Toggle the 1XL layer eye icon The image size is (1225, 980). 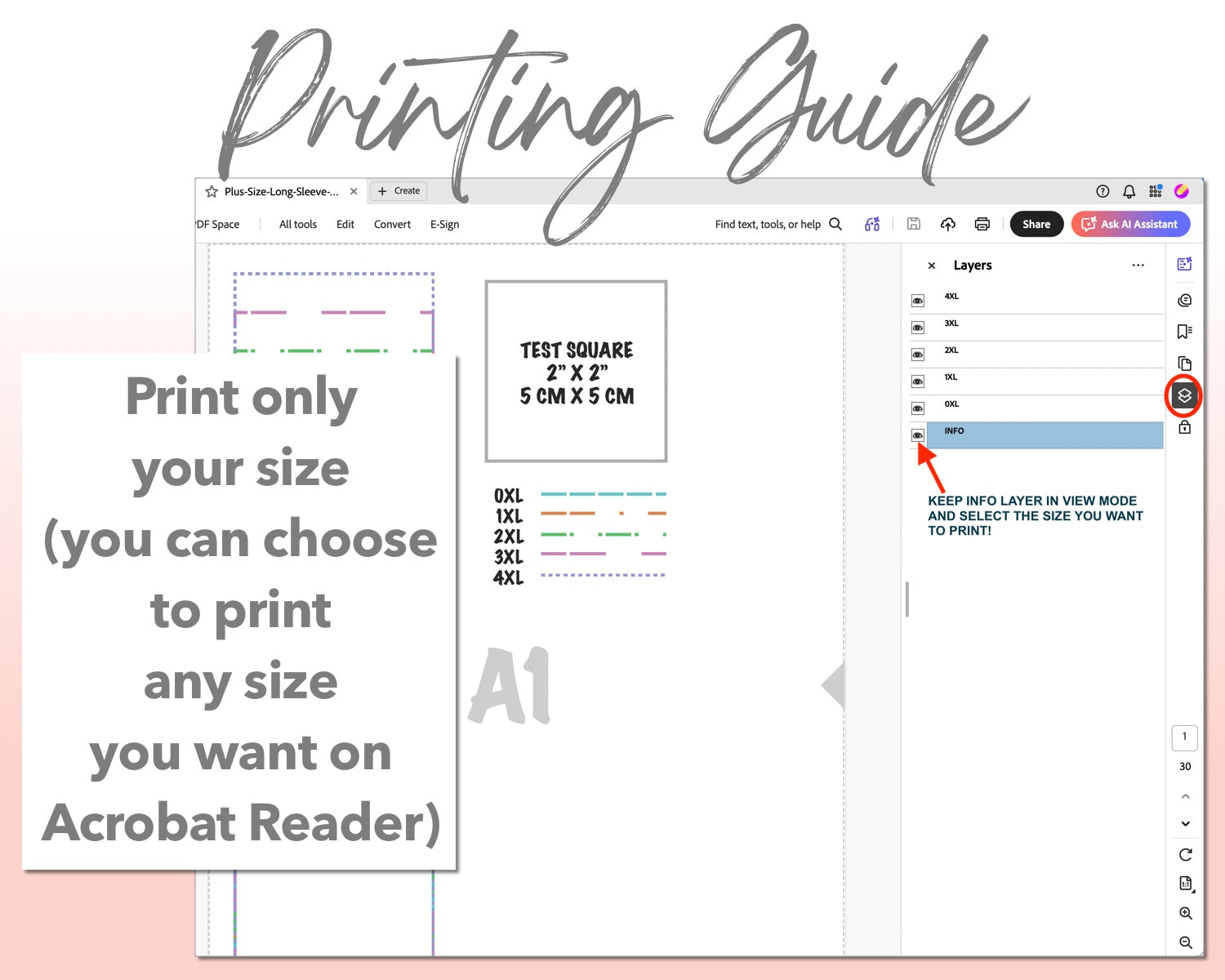tap(918, 381)
